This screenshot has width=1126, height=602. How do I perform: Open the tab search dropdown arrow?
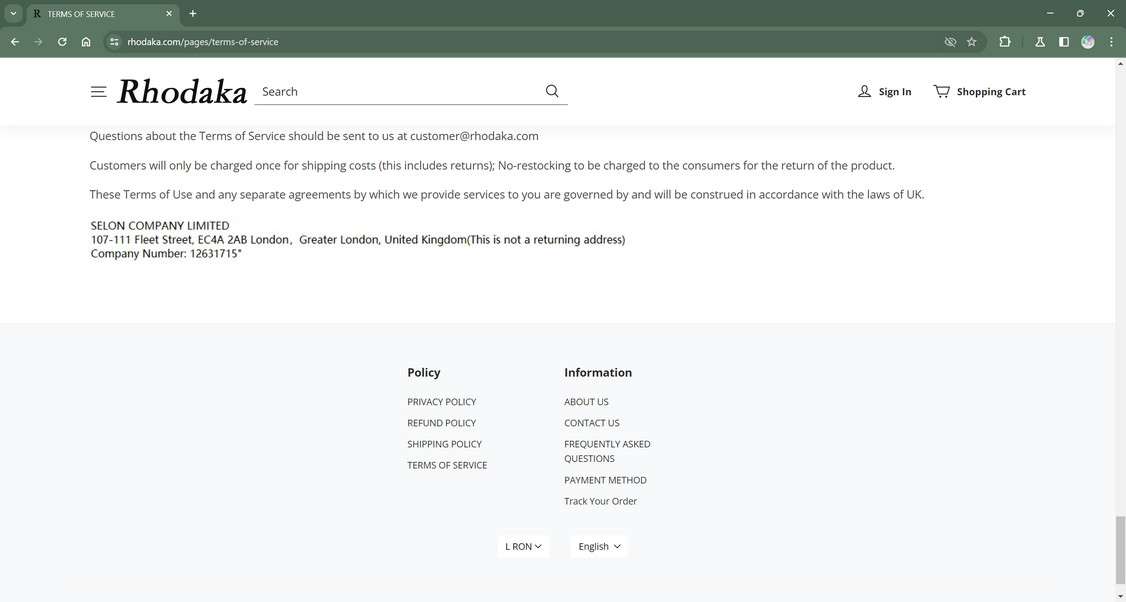click(x=13, y=14)
